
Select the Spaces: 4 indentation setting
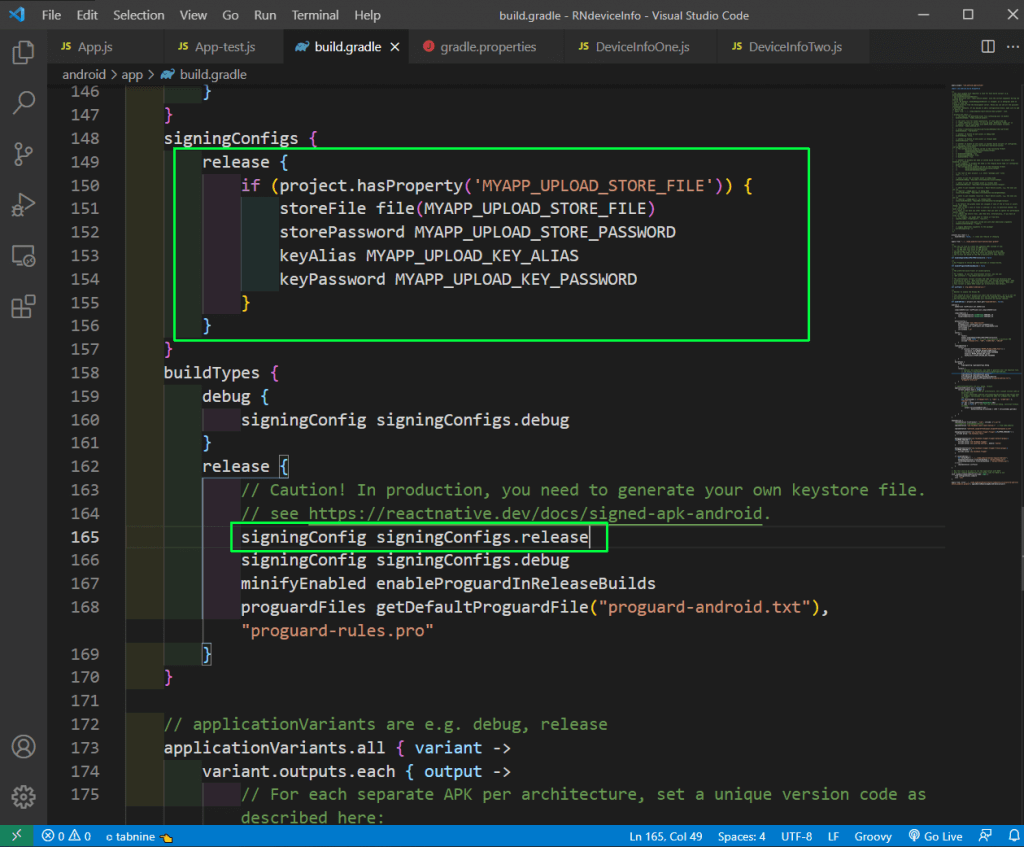coord(741,836)
